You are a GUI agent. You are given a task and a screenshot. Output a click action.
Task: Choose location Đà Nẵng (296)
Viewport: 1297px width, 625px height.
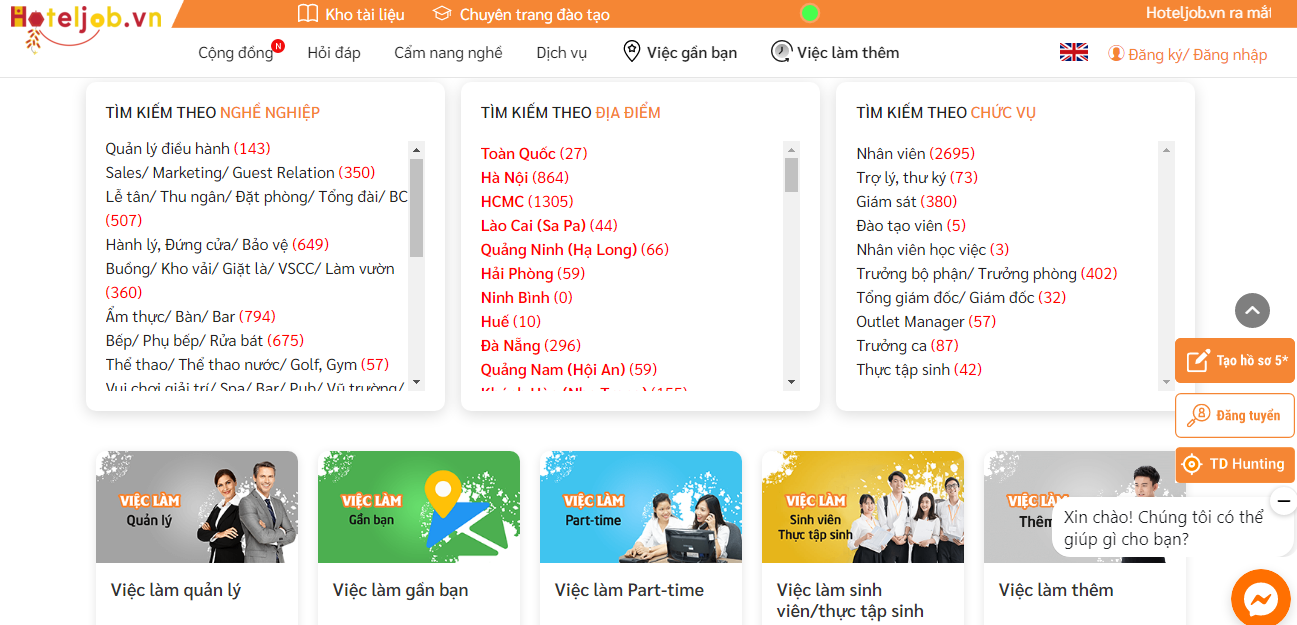click(x=531, y=345)
